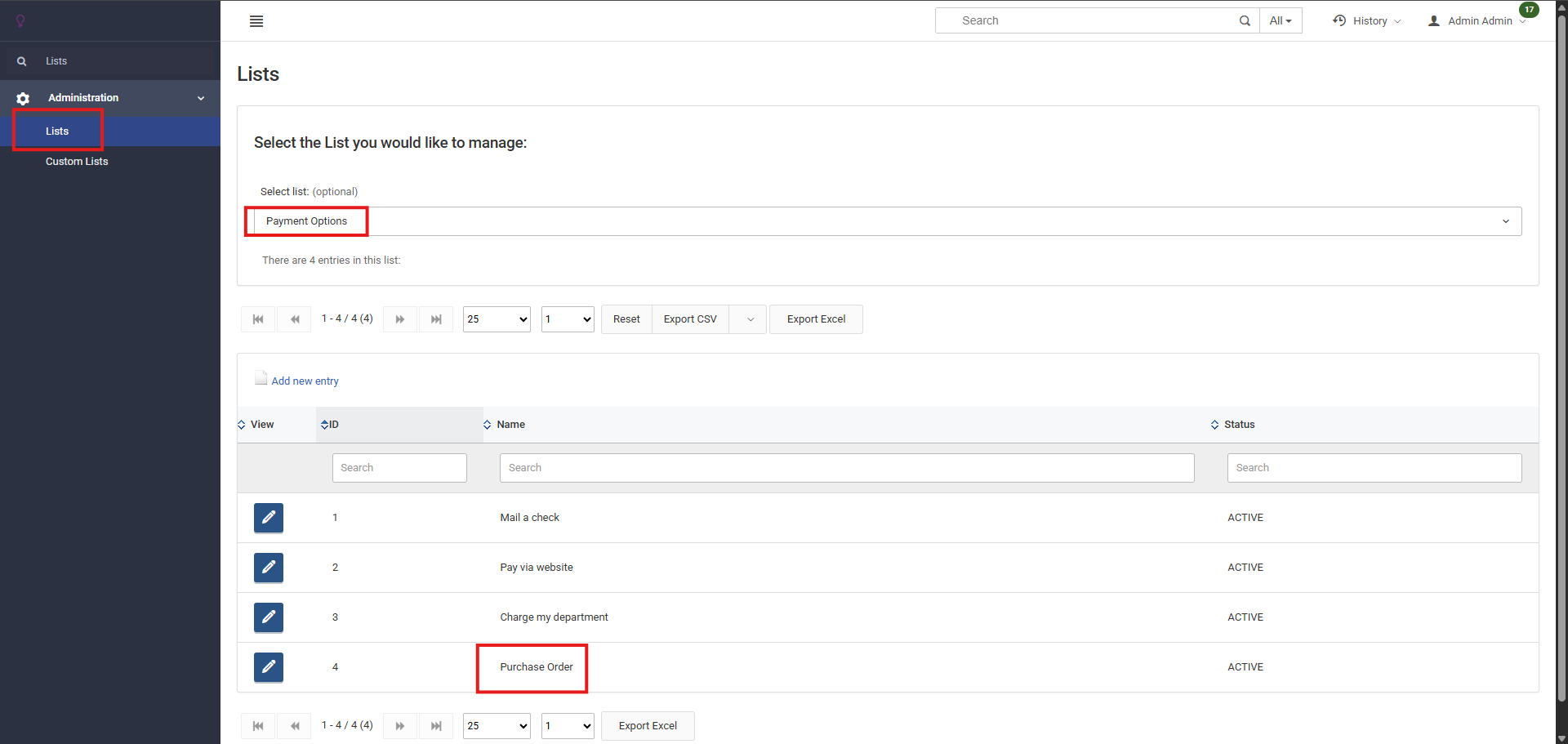Viewport: 1568px width, 744px height.
Task: Click ACTIVE status of Mail a check
Action: coord(1245,518)
